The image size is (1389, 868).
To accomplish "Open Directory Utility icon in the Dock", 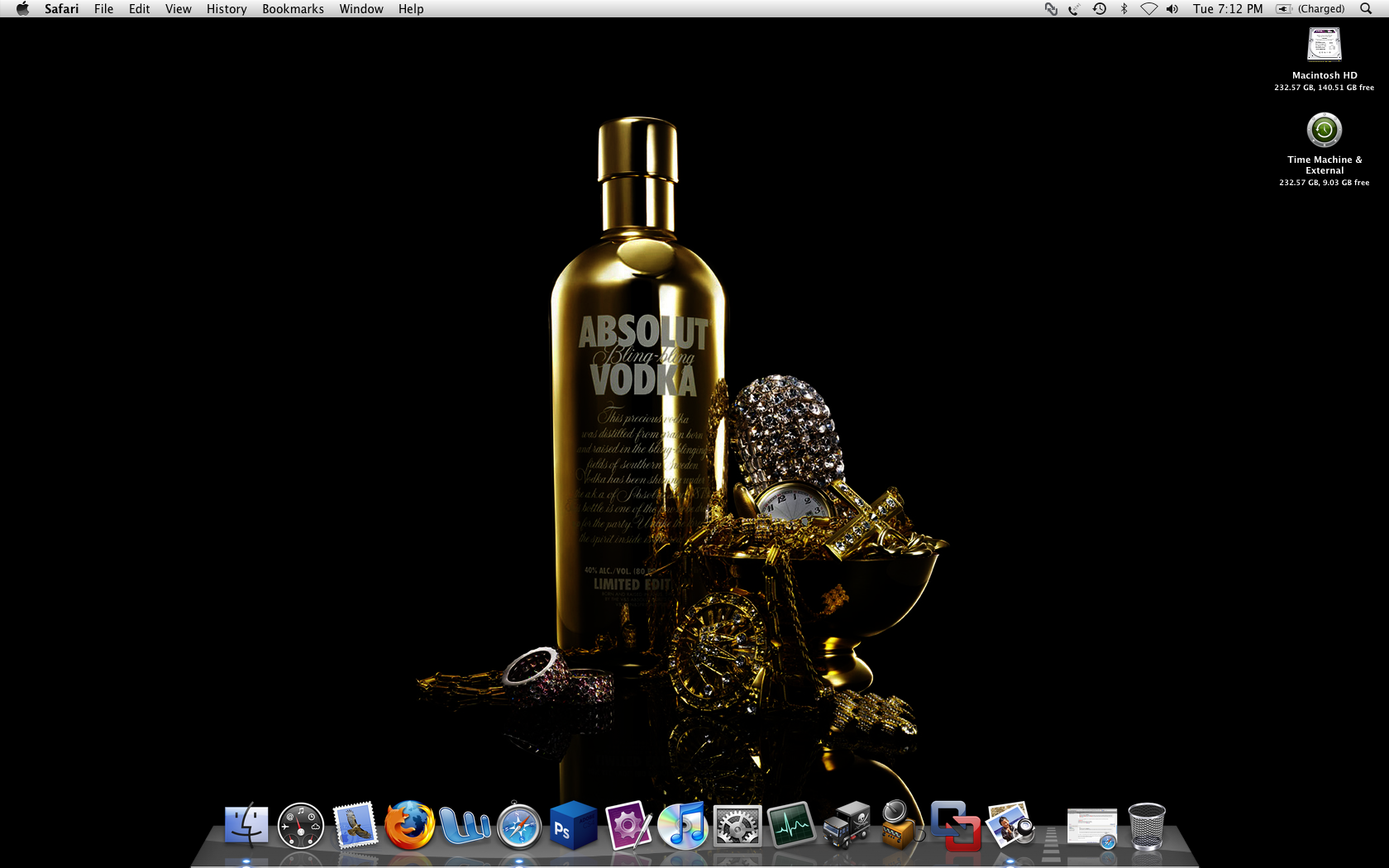I will coord(900,825).
